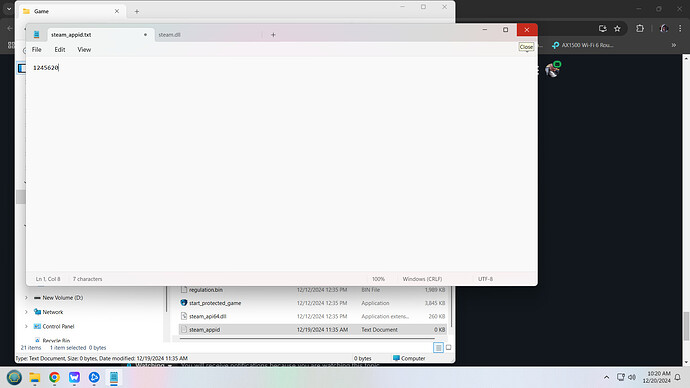Expand the New Volume (D:) tree node
Screen dimensions: 690x388
[26, 298]
